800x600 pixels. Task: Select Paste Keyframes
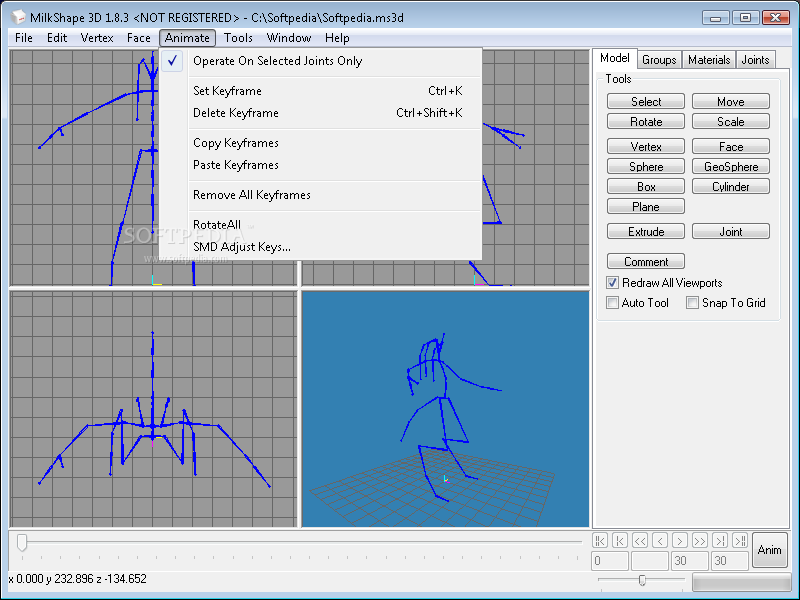[x=320, y=165]
